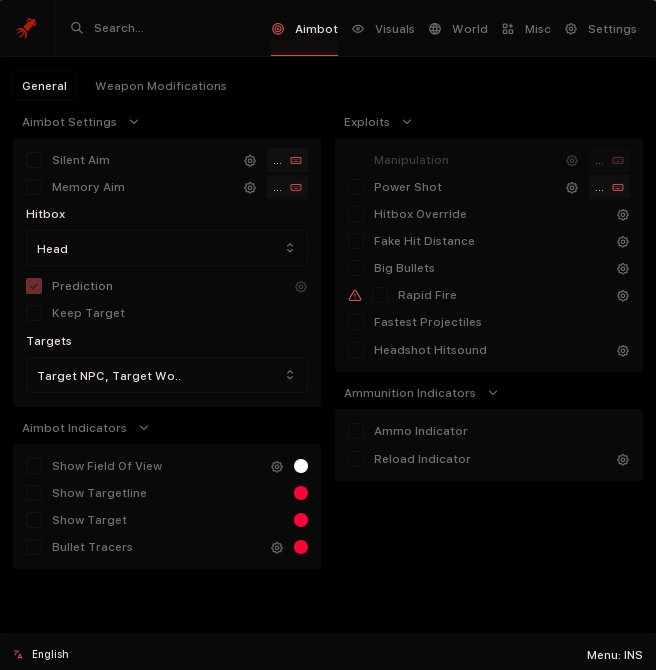Toggle Rapid Fire checkbox
The height and width of the screenshot is (670, 656).
coord(380,295)
